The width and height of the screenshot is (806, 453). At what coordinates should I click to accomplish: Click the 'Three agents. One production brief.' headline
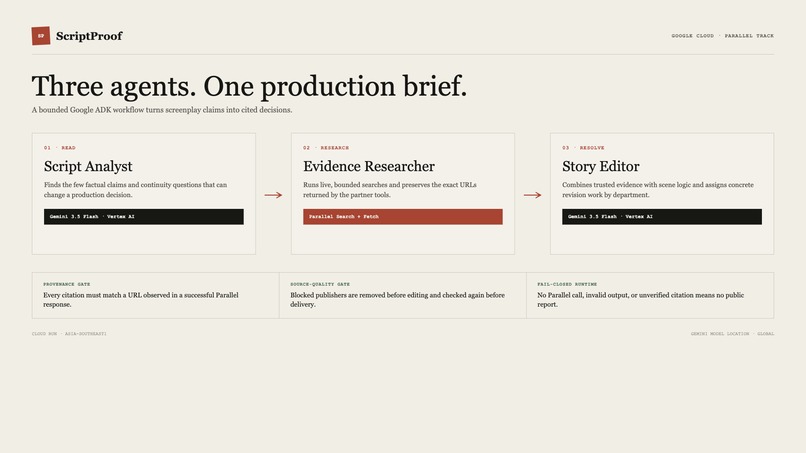coord(249,86)
